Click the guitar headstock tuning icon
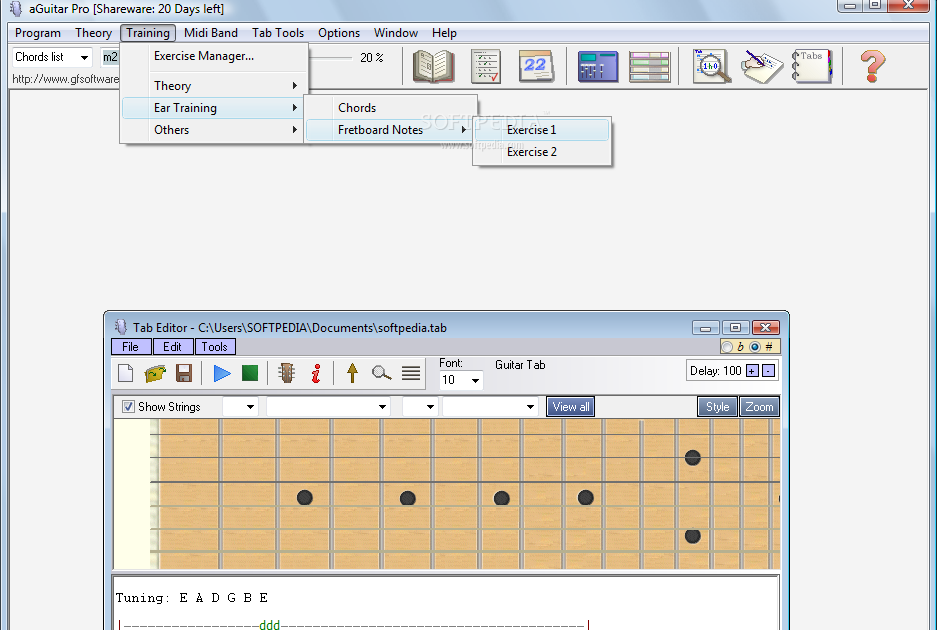Image resolution: width=937 pixels, height=630 pixels. click(287, 373)
